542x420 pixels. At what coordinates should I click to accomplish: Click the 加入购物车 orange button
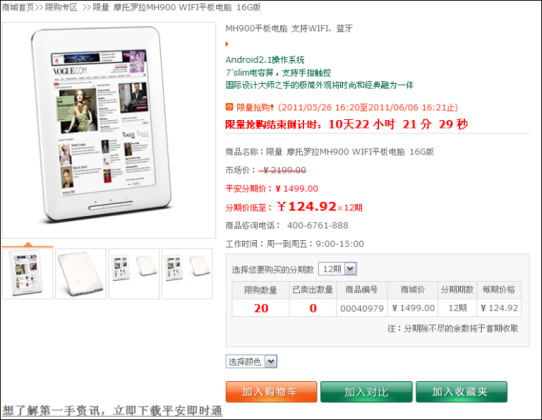pyautogui.click(x=271, y=392)
